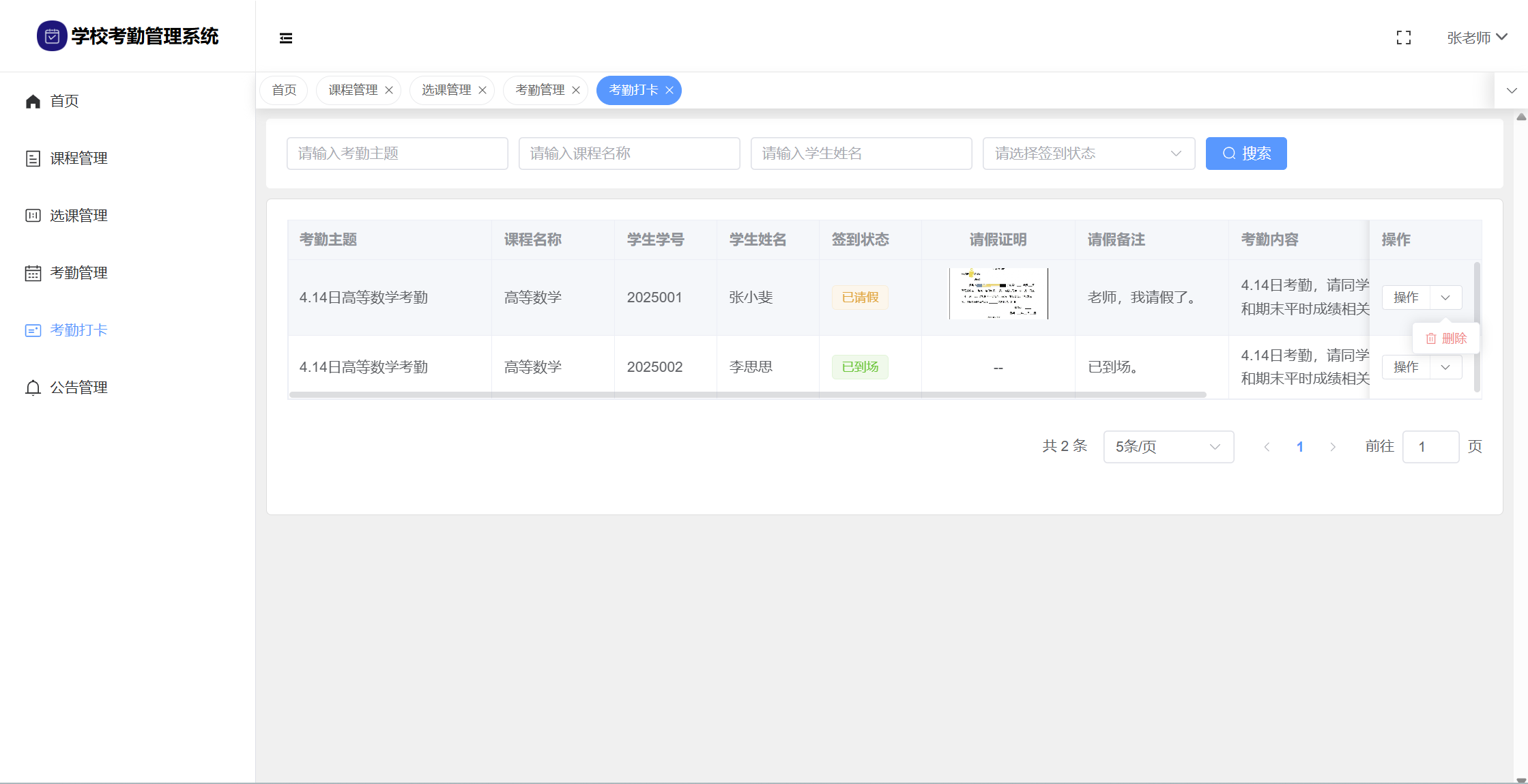The image size is (1528, 784).
Task: Click the table's horizontal scrollbar
Action: pos(747,394)
